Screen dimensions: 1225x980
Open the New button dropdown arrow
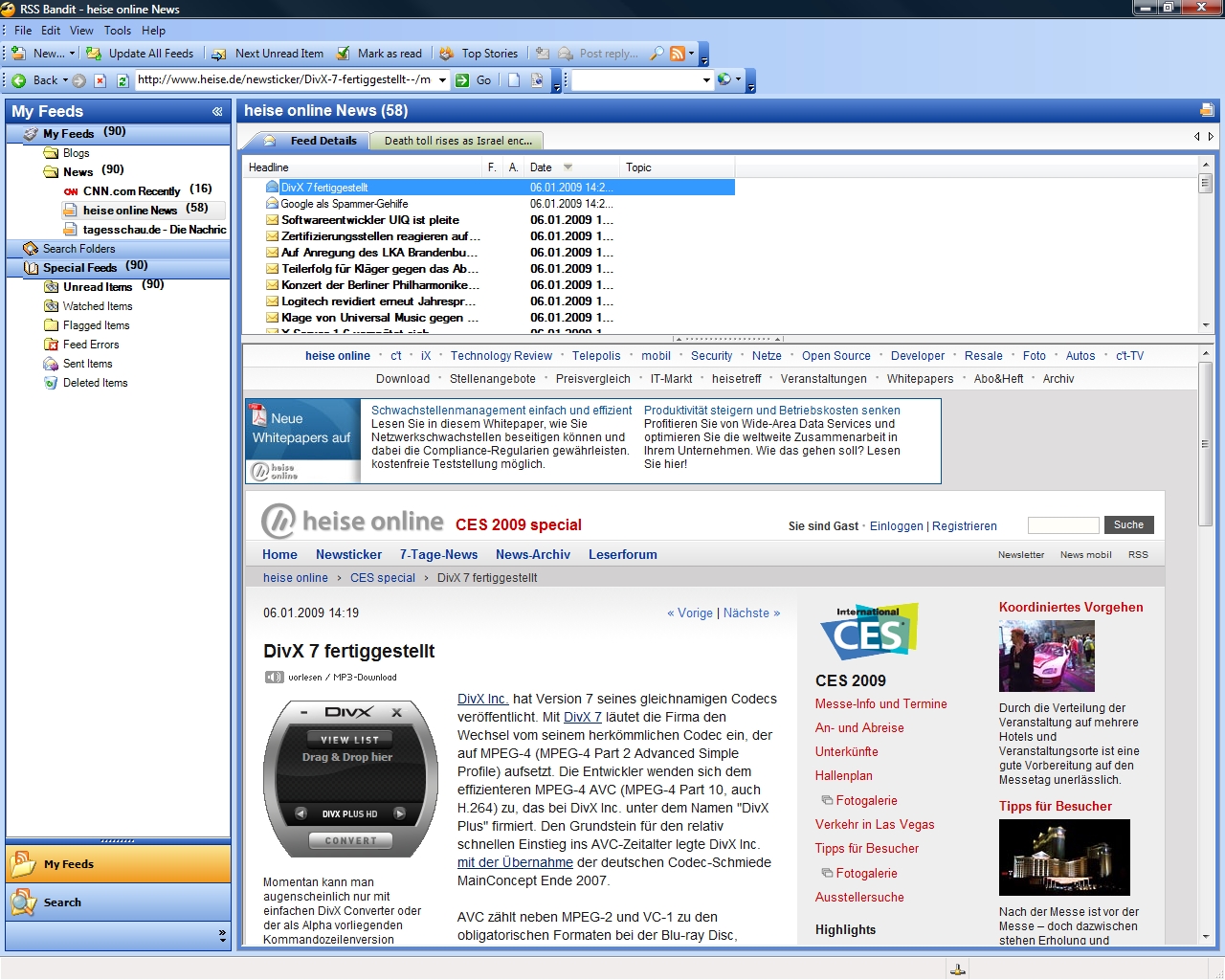click(72, 54)
